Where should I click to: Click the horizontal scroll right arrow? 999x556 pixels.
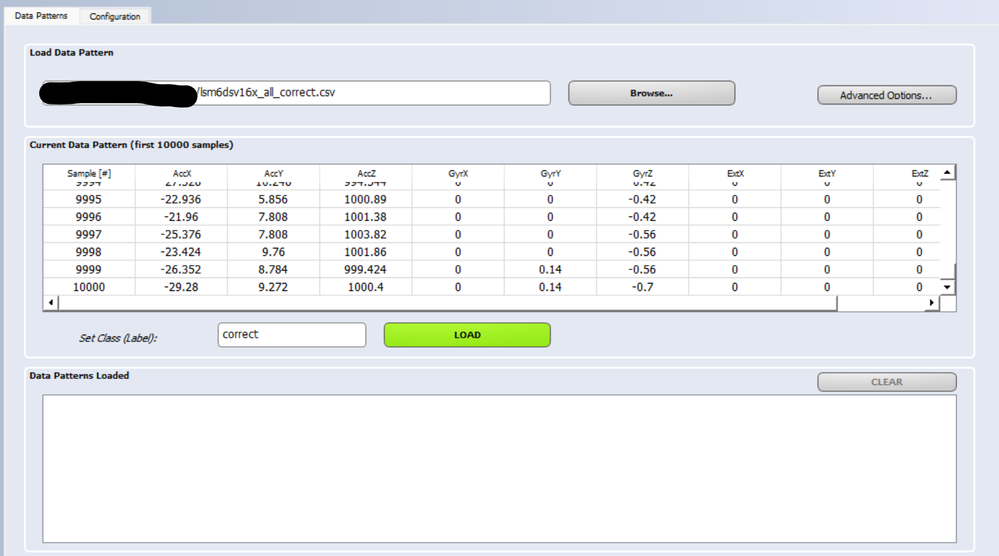[x=931, y=303]
